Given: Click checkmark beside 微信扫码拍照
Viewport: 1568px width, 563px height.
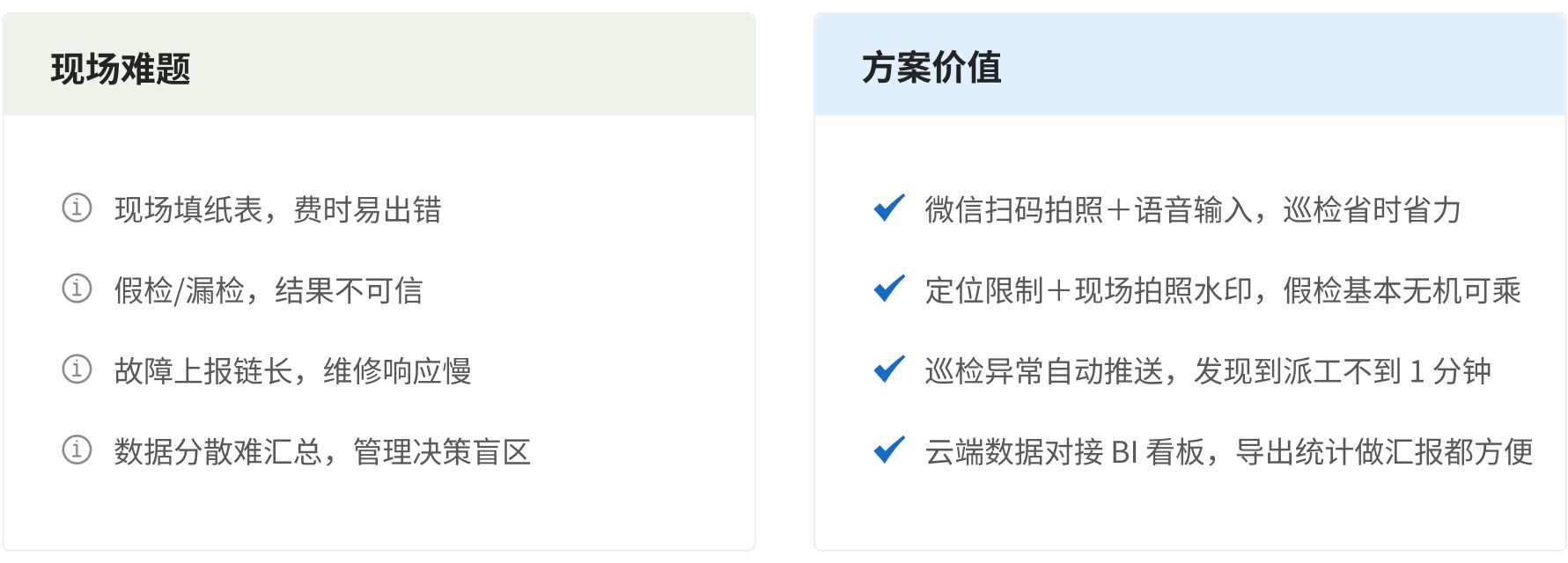Looking at the screenshot, I should pyautogui.click(x=889, y=208).
